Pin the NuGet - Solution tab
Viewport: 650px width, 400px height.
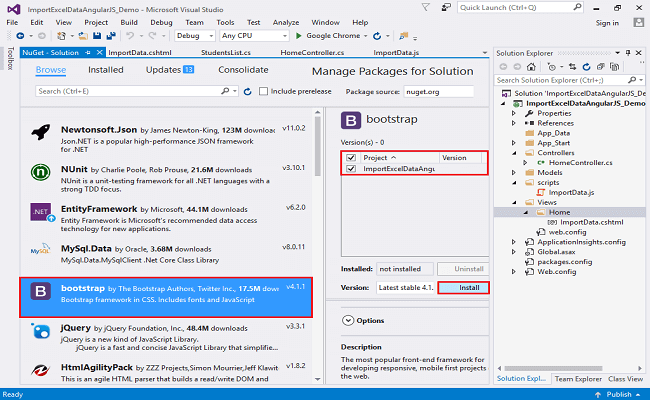87,53
